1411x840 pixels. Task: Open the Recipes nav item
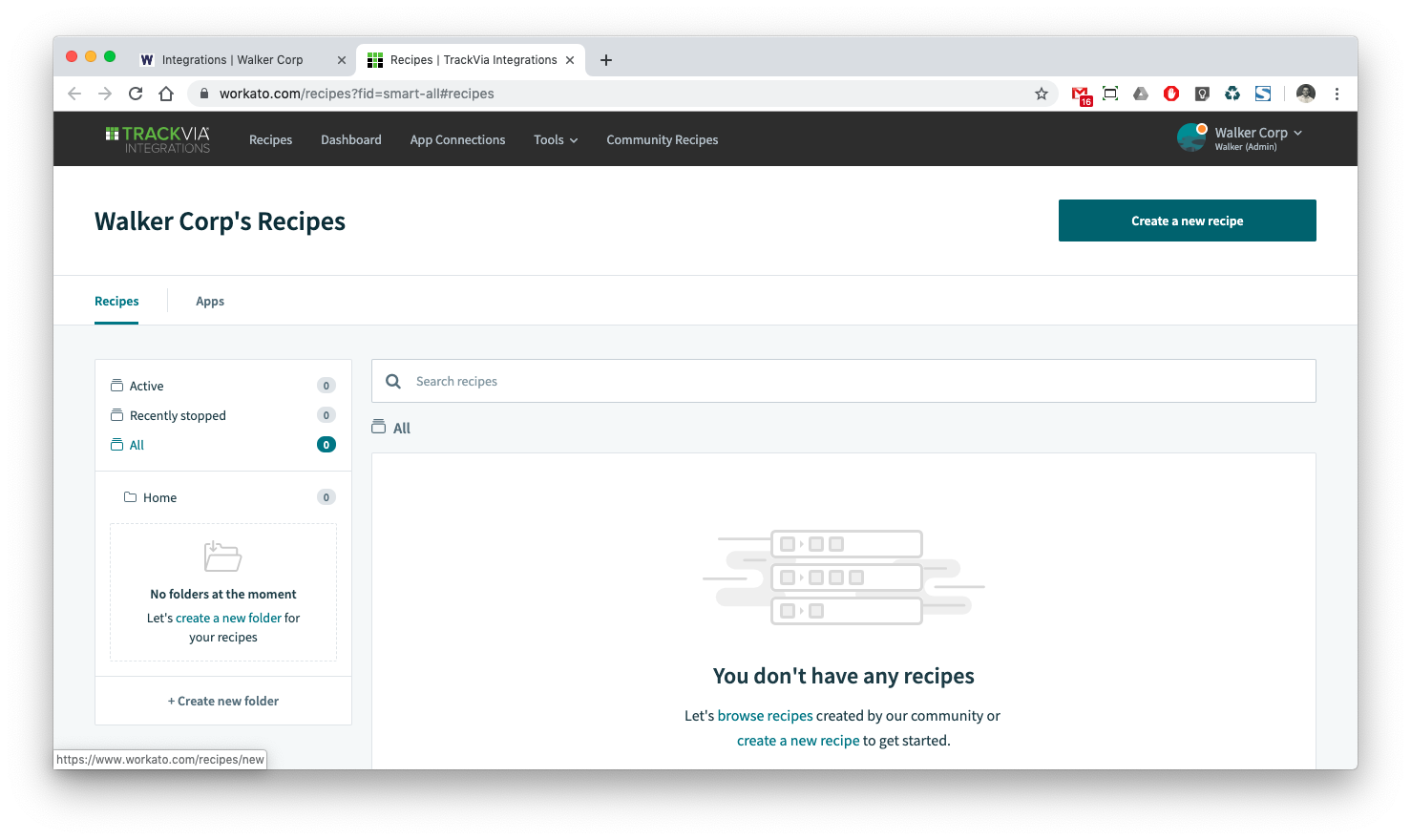pos(271,139)
